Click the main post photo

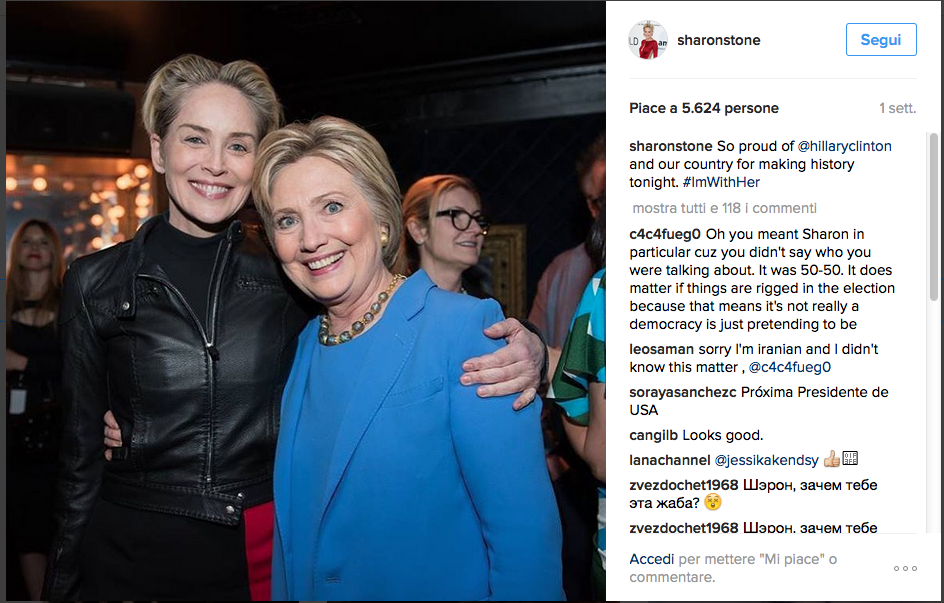tap(305, 301)
